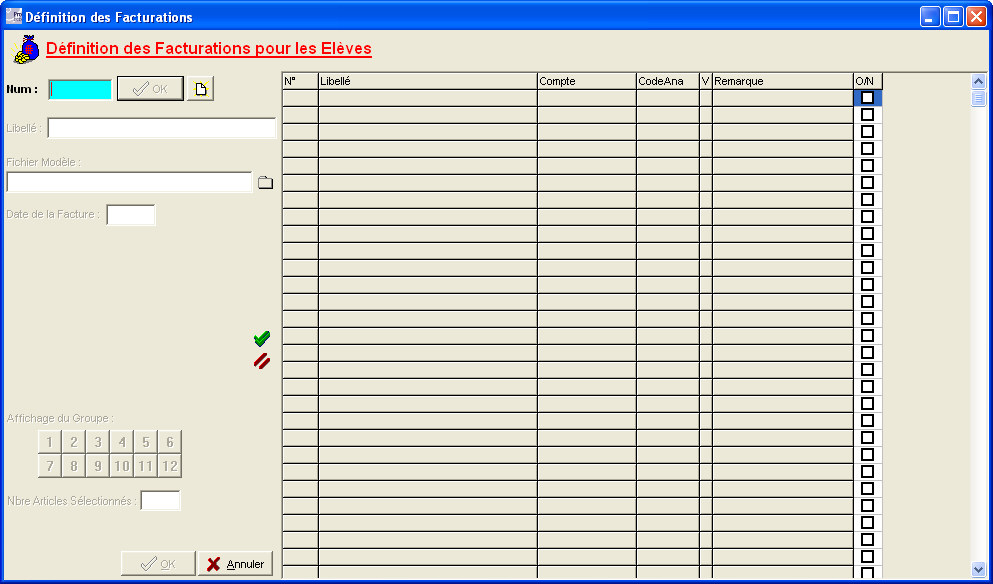Focus the Fichier Modèle path field
Image resolution: width=993 pixels, height=584 pixels.
pyautogui.click(x=129, y=182)
